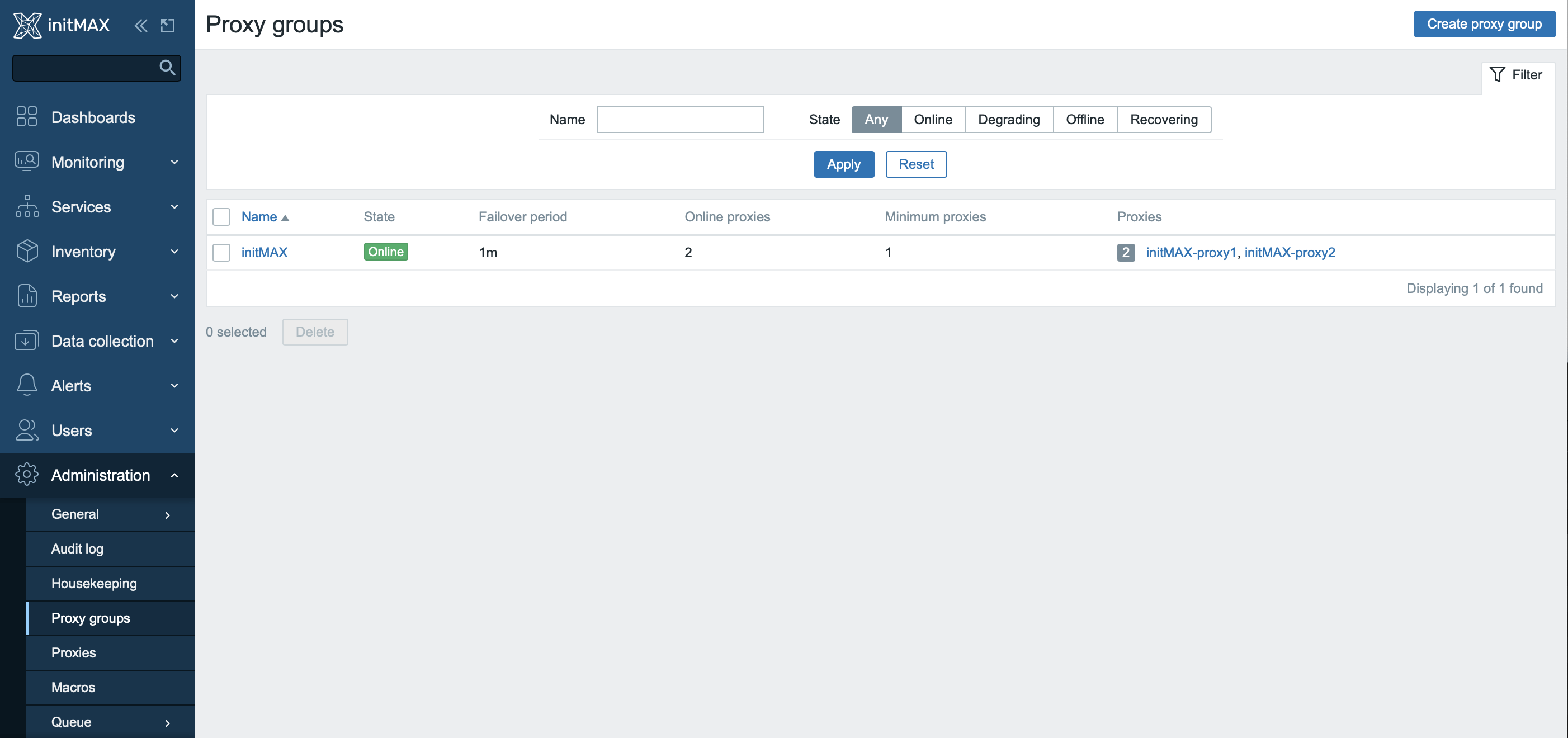The image size is (1568, 738).
Task: Click the Data collection download icon
Action: point(27,340)
